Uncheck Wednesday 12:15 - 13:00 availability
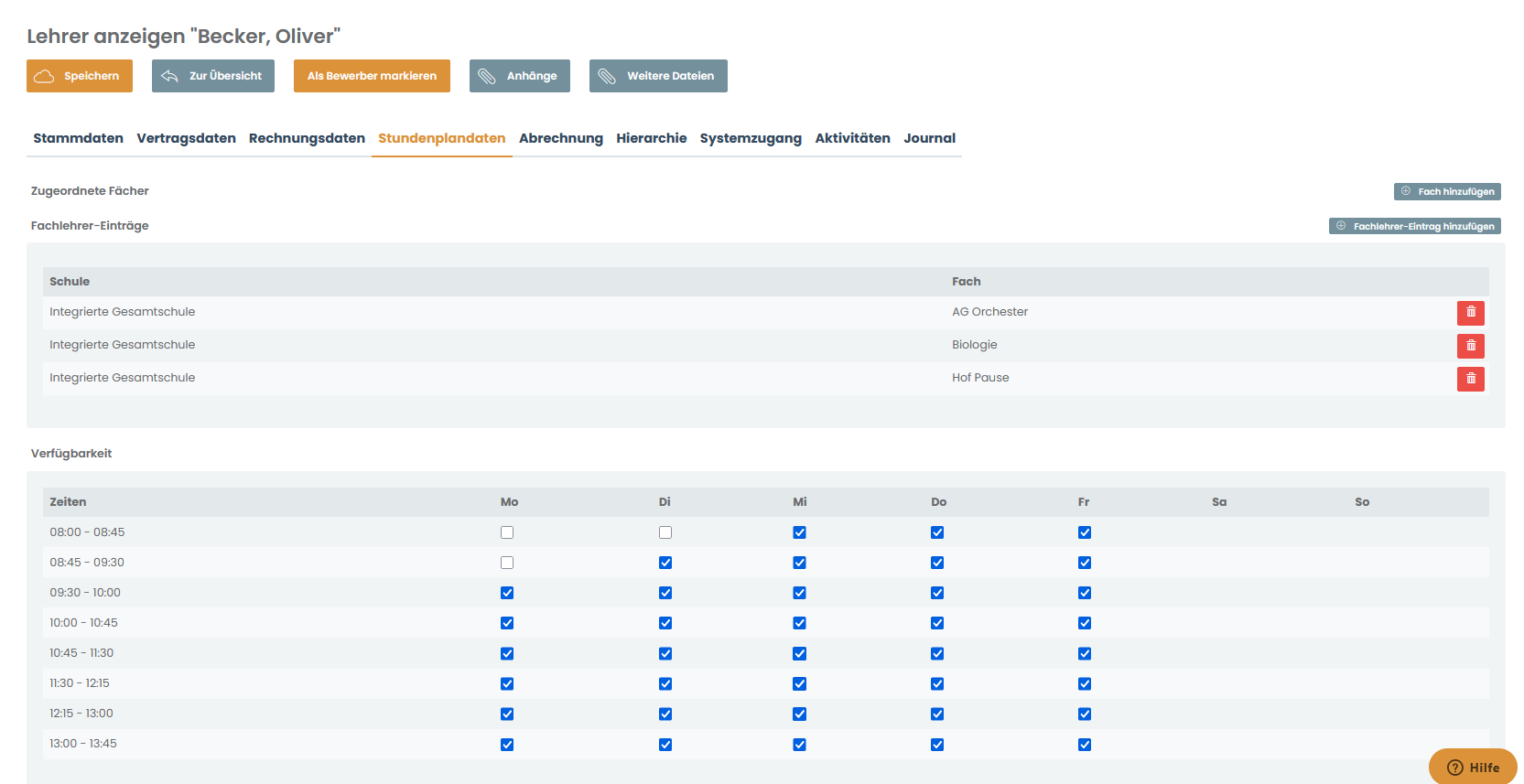 (800, 714)
